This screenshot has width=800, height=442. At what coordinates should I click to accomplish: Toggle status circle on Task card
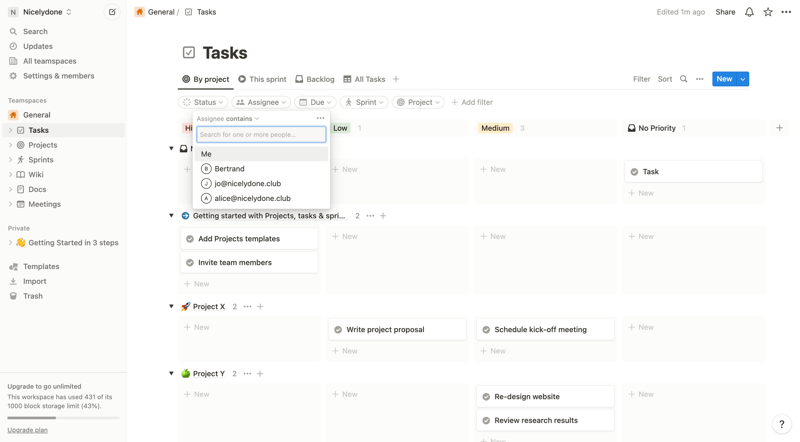tap(634, 172)
